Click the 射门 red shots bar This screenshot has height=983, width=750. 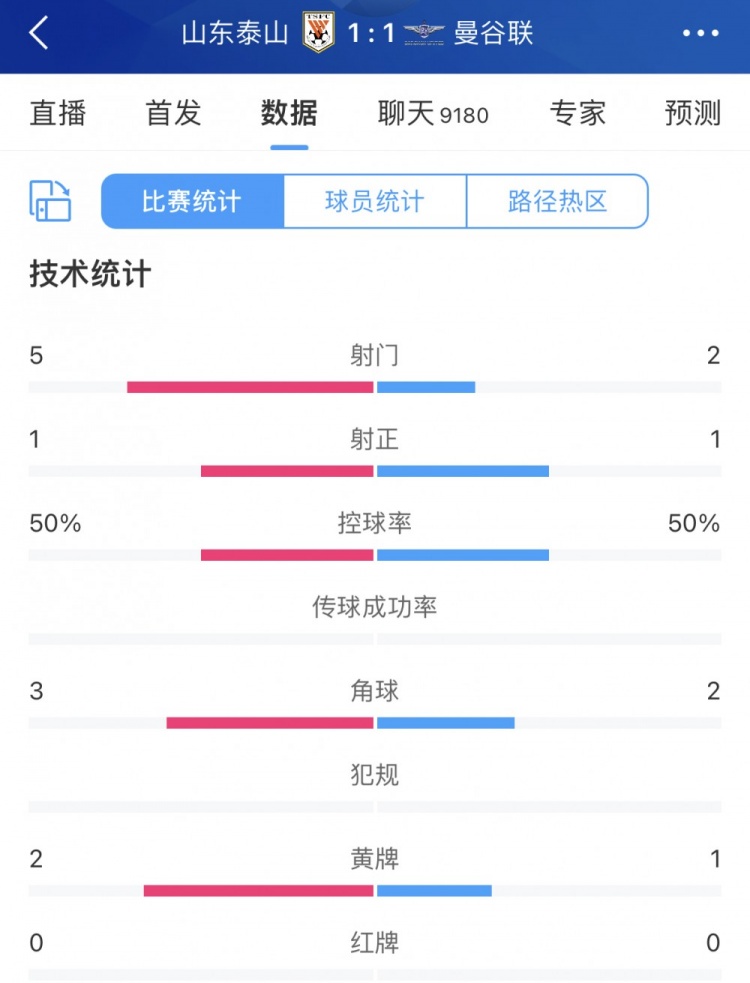tap(250, 387)
